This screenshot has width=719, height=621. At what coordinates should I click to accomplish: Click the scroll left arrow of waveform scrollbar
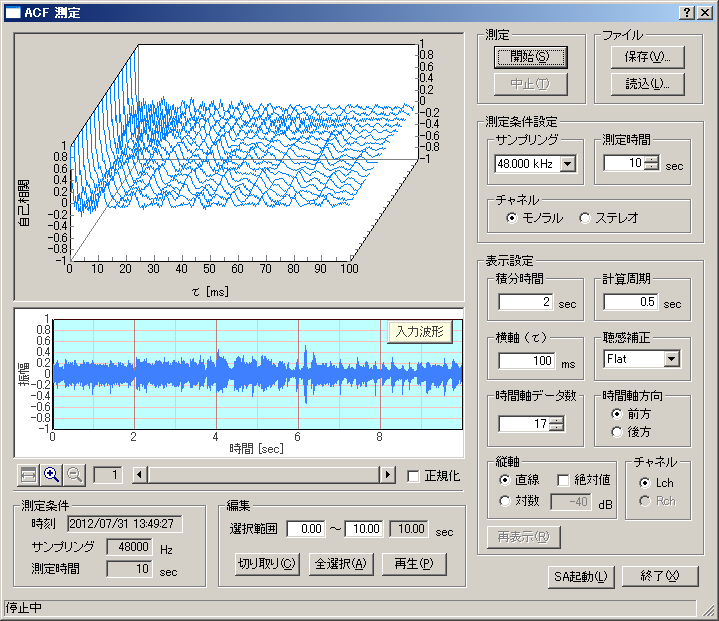tap(140, 475)
